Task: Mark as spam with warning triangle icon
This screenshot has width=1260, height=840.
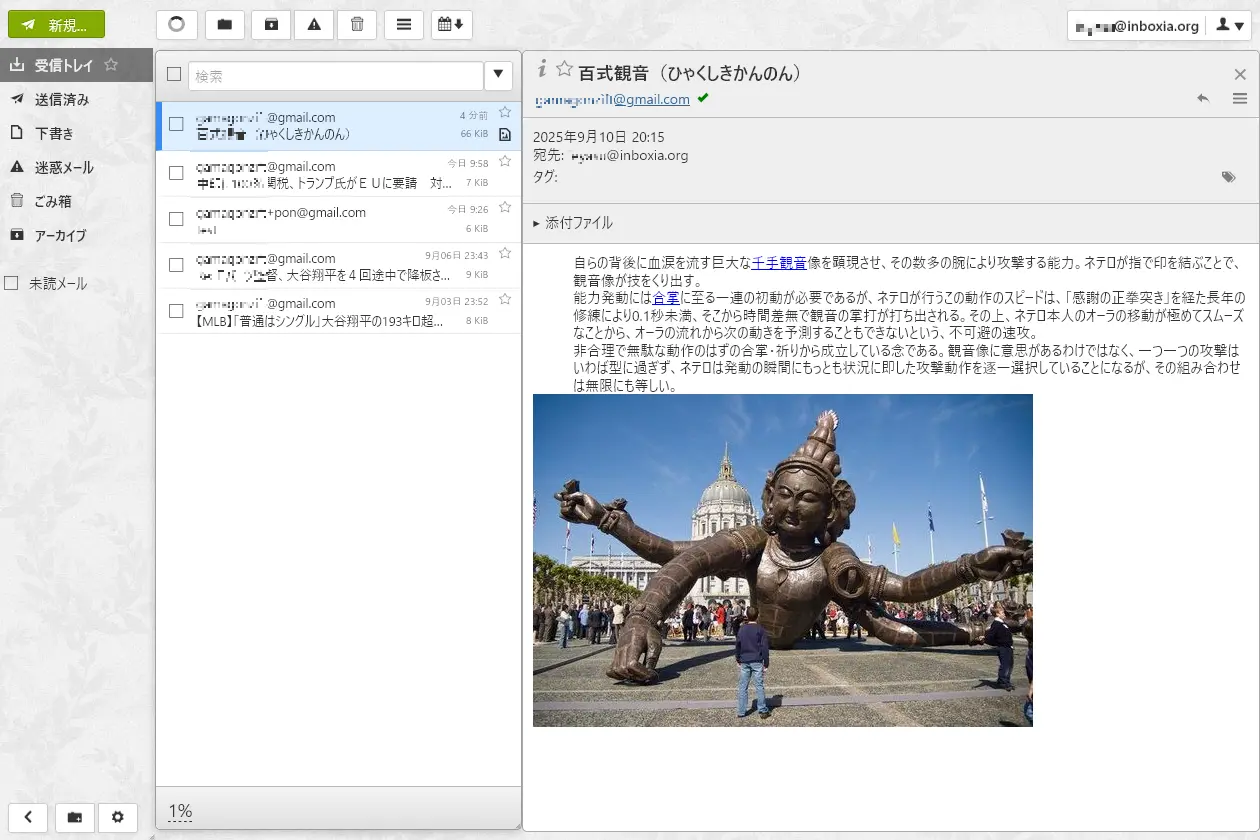Action: [314, 25]
